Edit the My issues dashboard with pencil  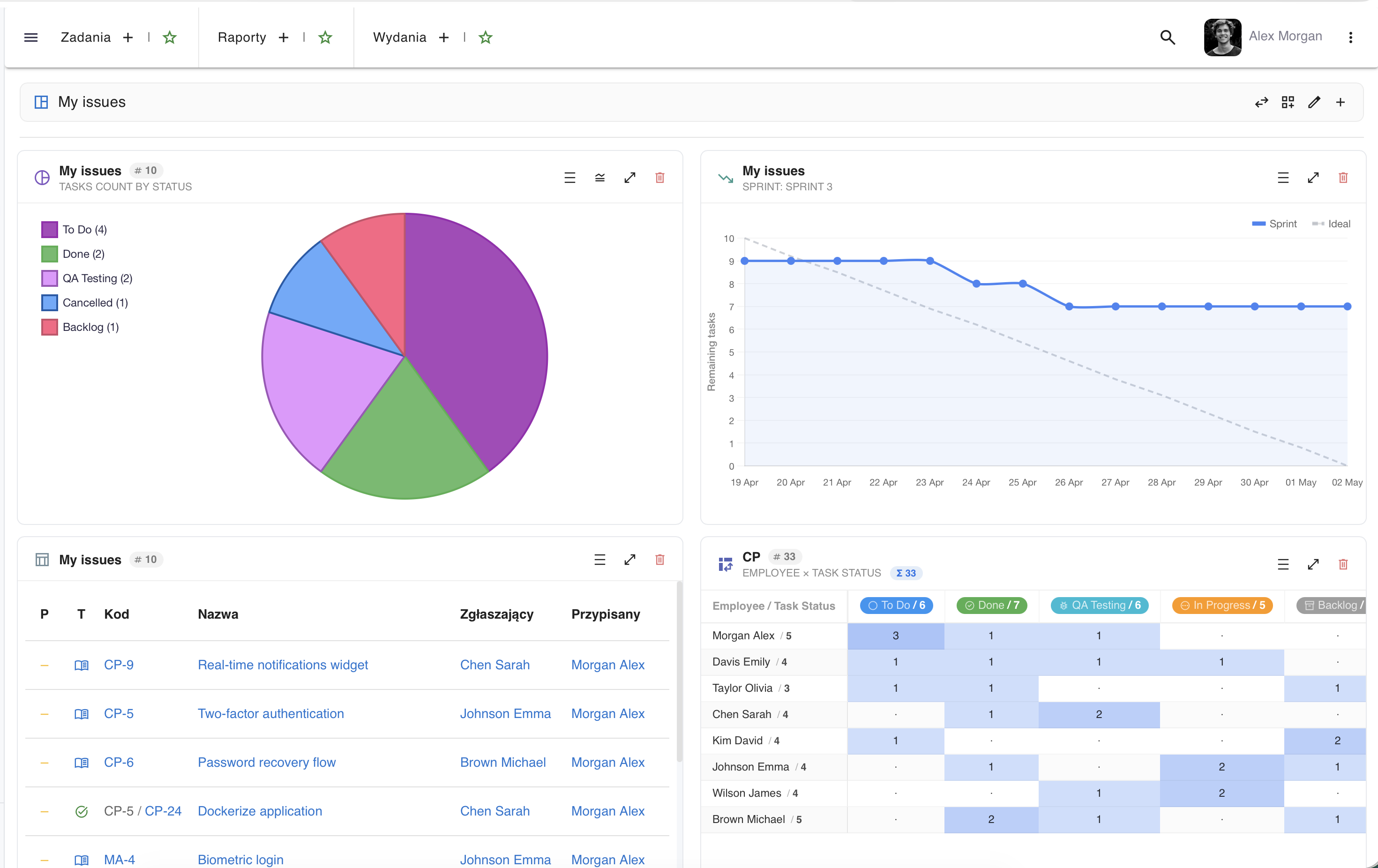1314,103
